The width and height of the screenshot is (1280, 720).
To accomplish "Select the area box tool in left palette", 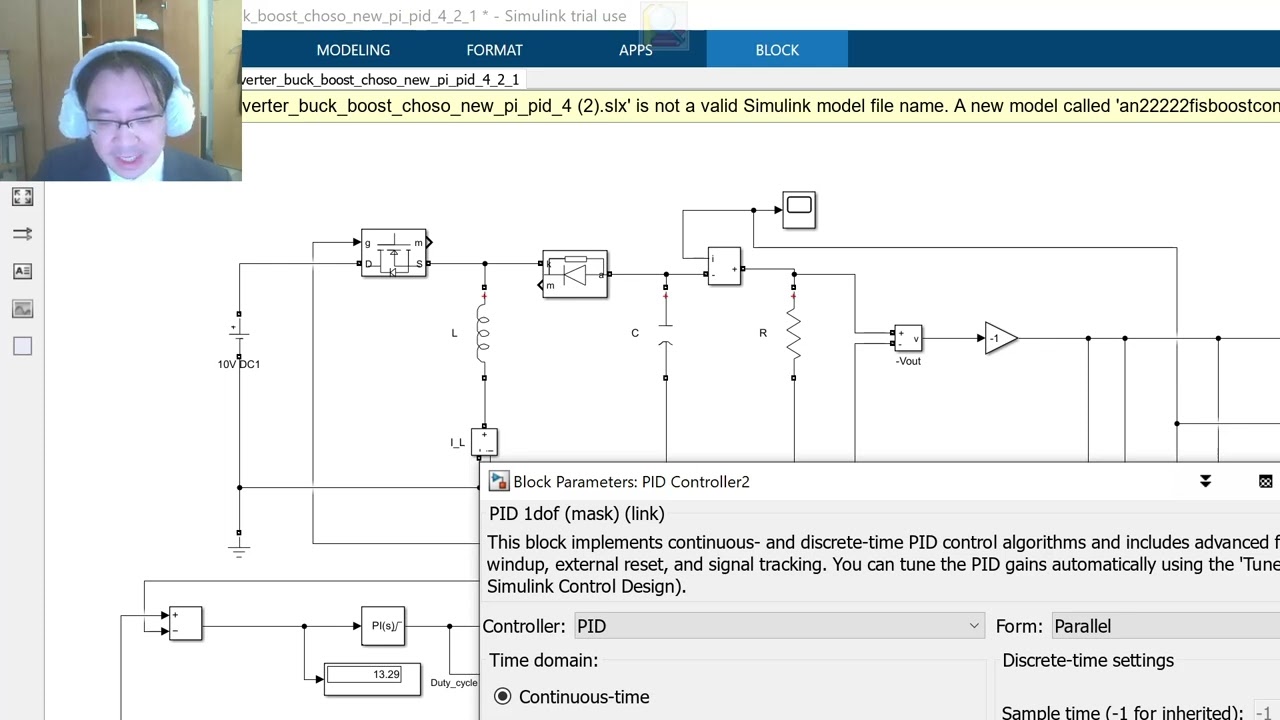I will [x=22, y=346].
